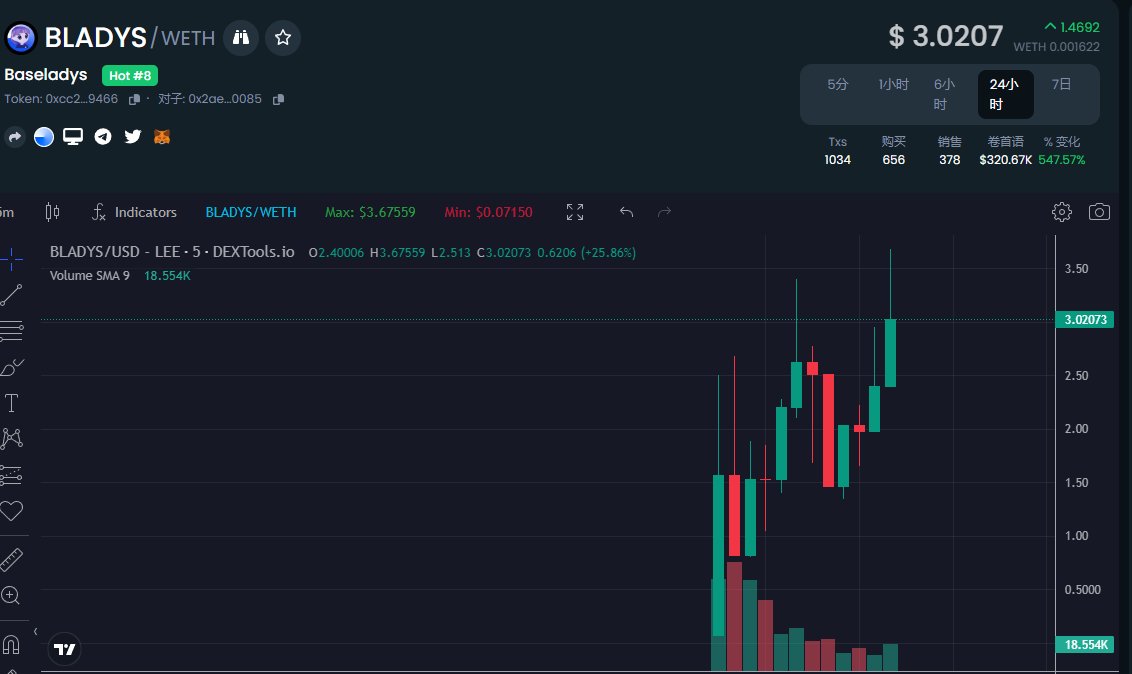Change chart candle style icon
This screenshot has height=674, width=1132.
pos(52,211)
